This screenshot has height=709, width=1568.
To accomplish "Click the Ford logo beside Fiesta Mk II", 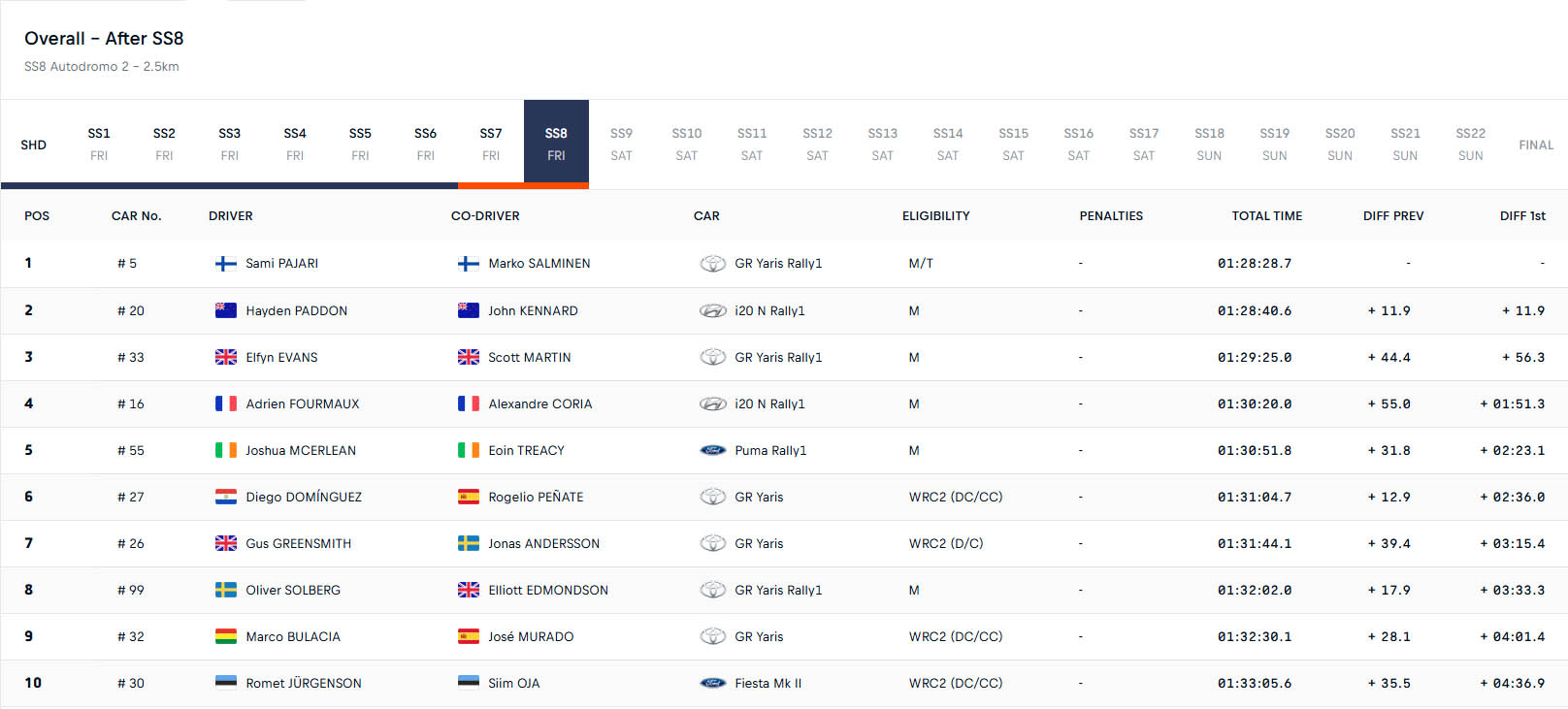I will [713, 683].
